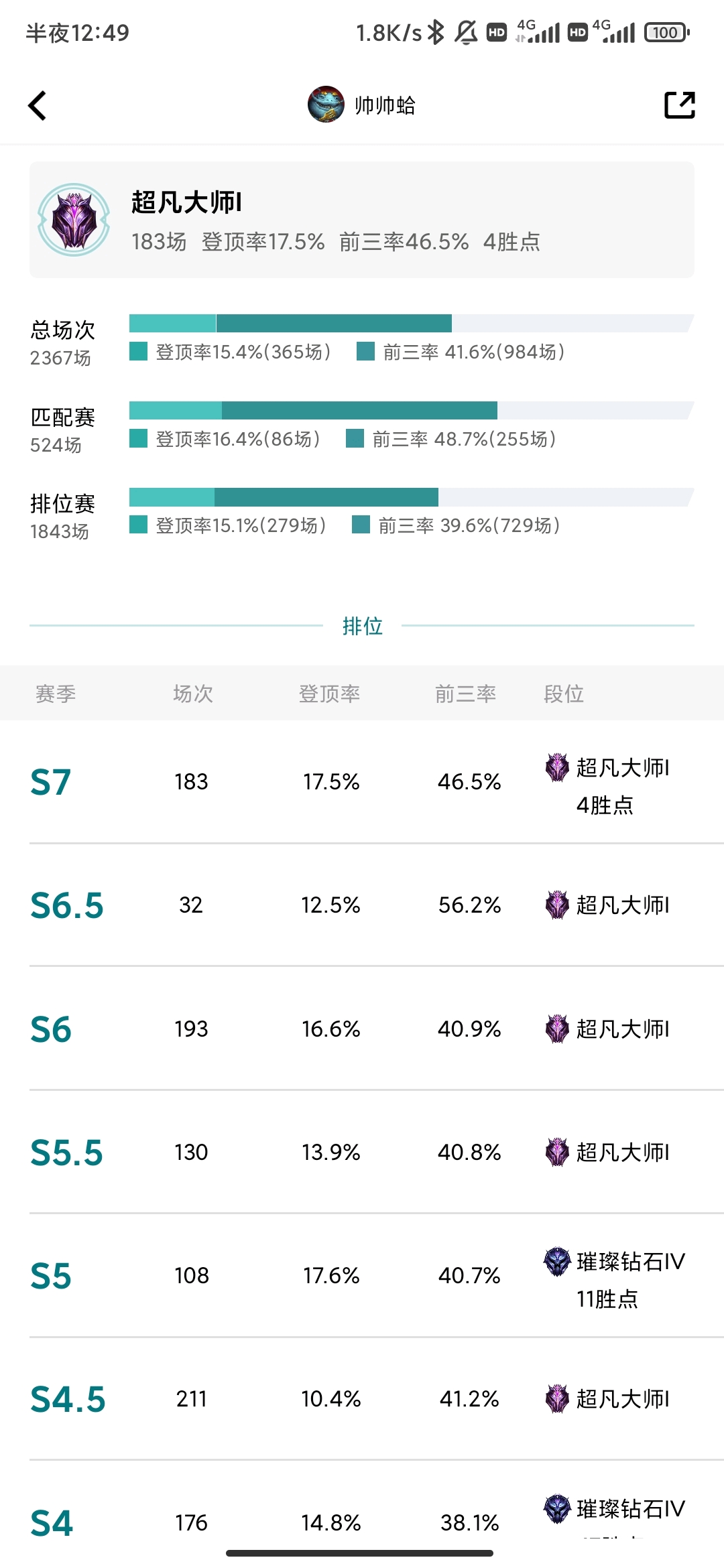The height and width of the screenshot is (1568, 724).
Task: Tap the S7 row rank icon
Action: click(556, 768)
